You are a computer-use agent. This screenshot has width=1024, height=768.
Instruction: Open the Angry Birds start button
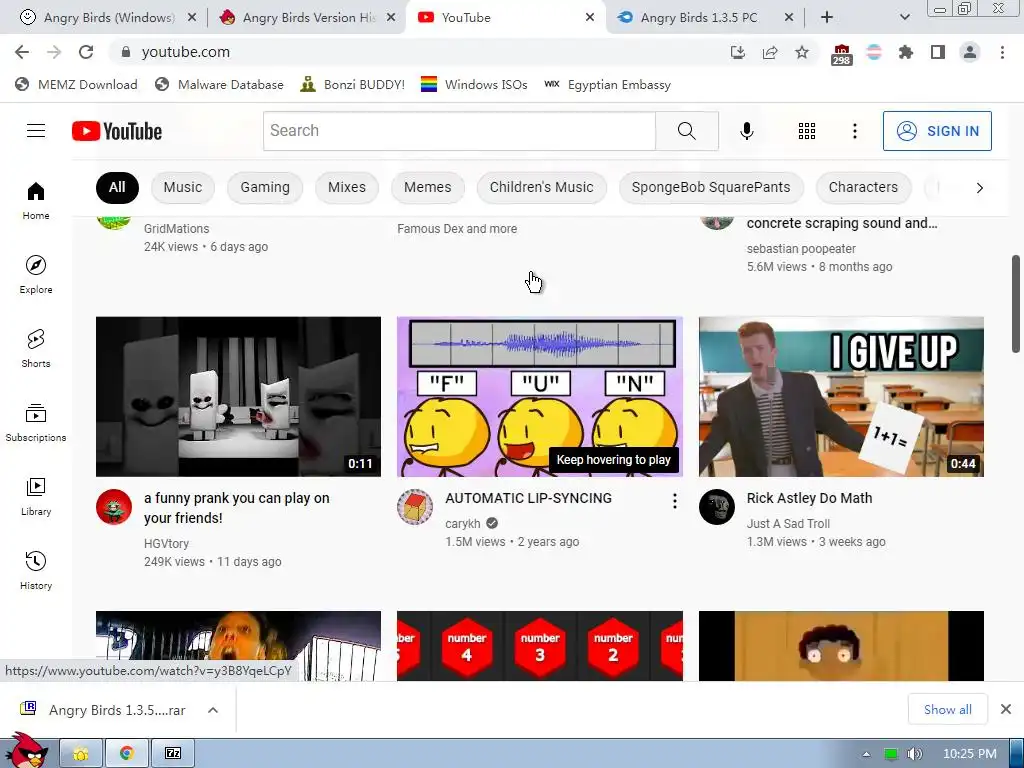click(26, 750)
